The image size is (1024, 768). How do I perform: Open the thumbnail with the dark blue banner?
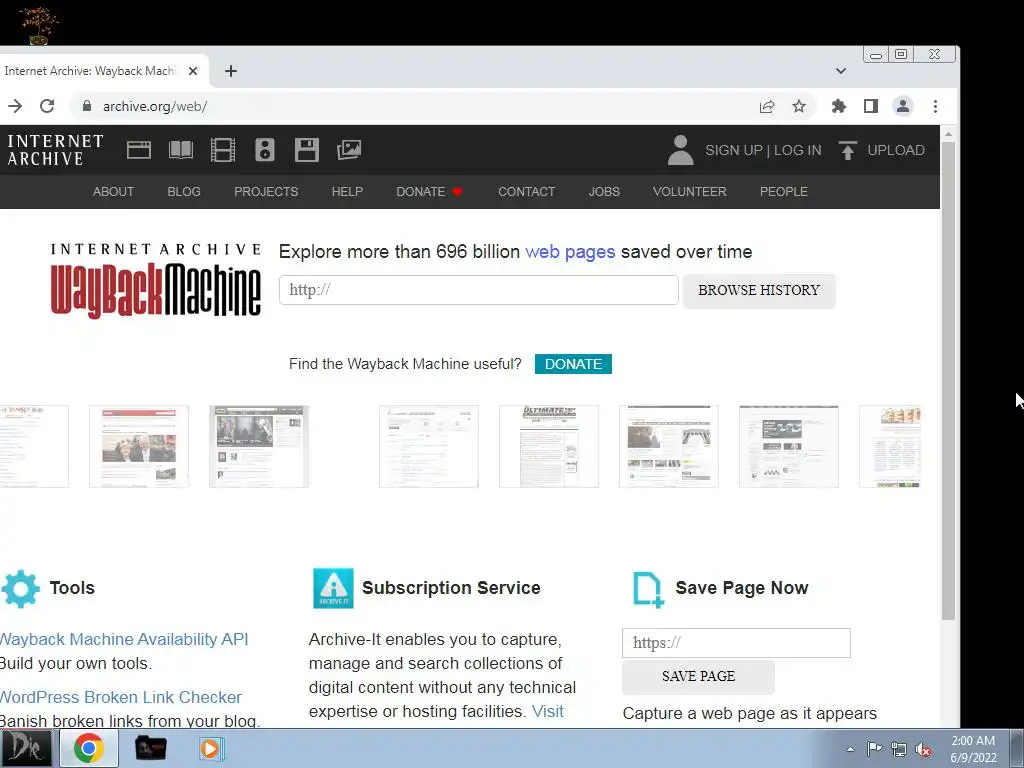click(789, 447)
